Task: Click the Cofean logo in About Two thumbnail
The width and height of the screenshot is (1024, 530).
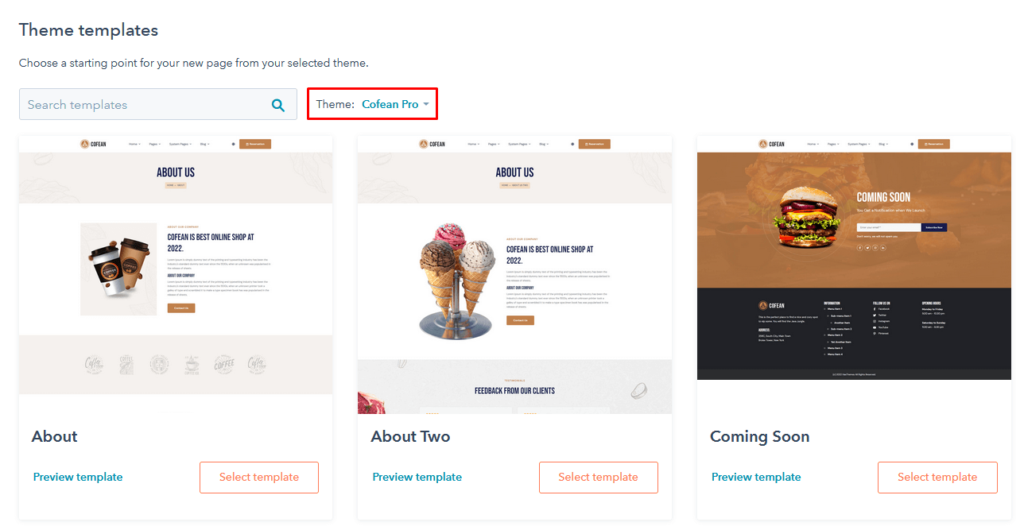Action: (x=432, y=144)
